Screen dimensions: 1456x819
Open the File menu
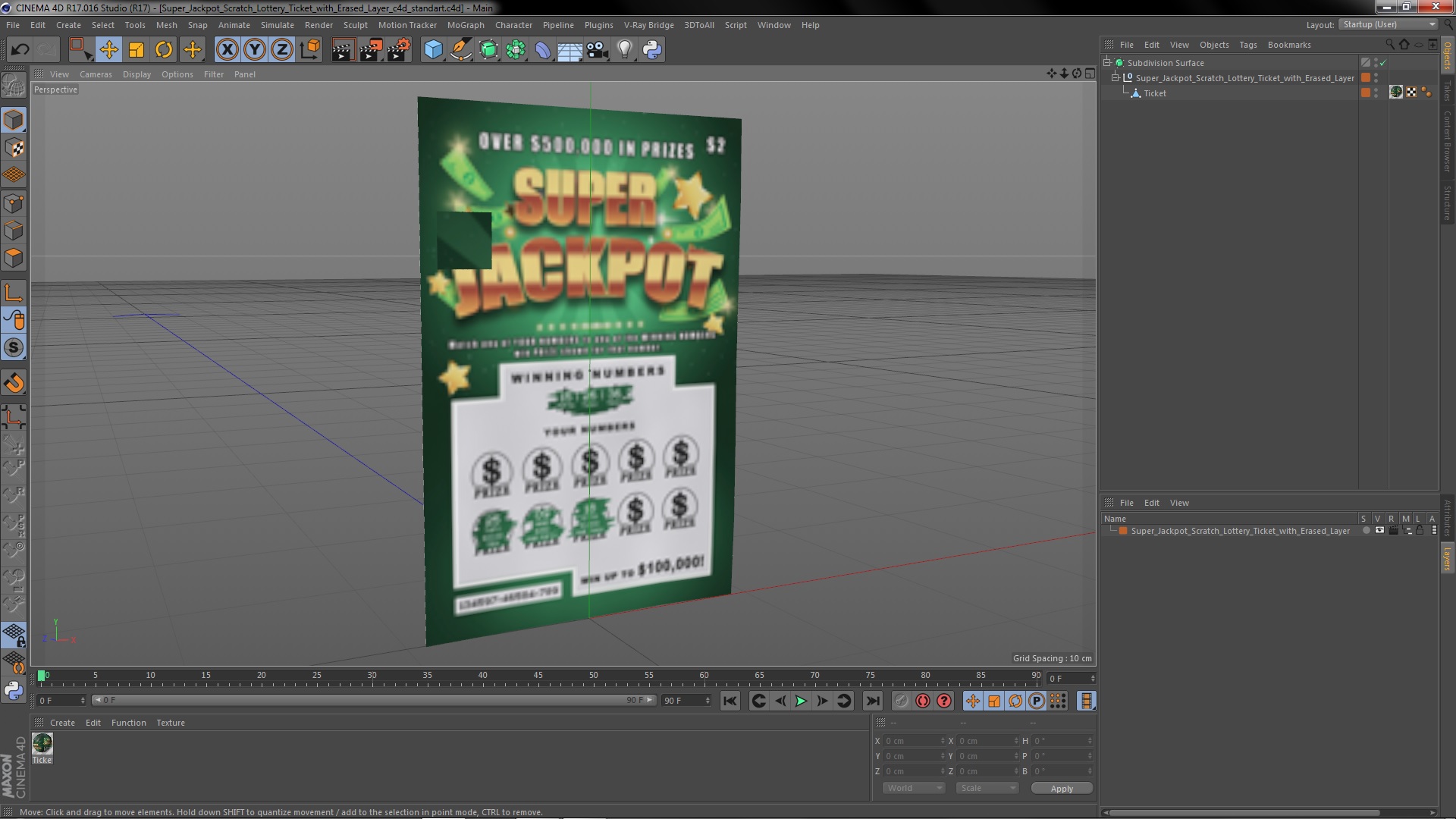(x=13, y=25)
